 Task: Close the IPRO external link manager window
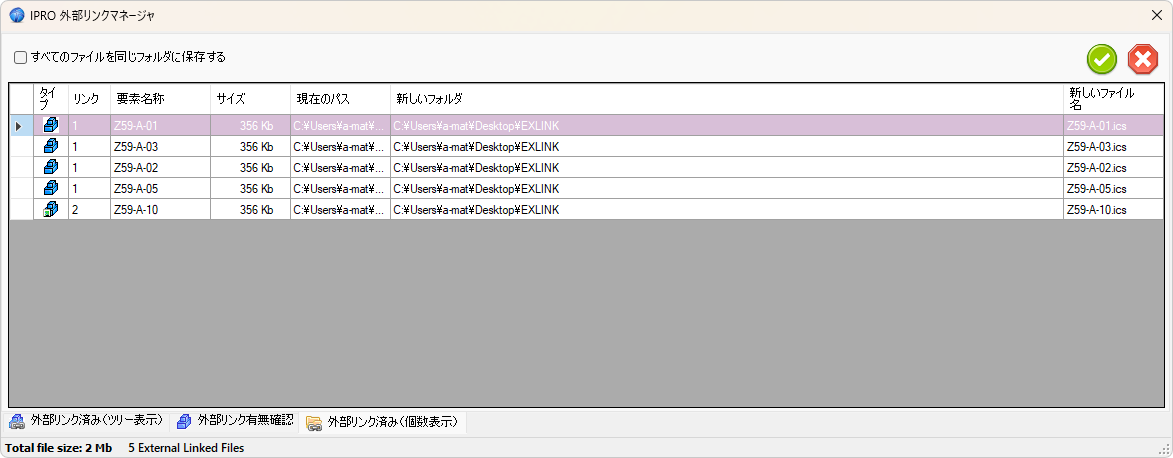pyautogui.click(x=1157, y=15)
